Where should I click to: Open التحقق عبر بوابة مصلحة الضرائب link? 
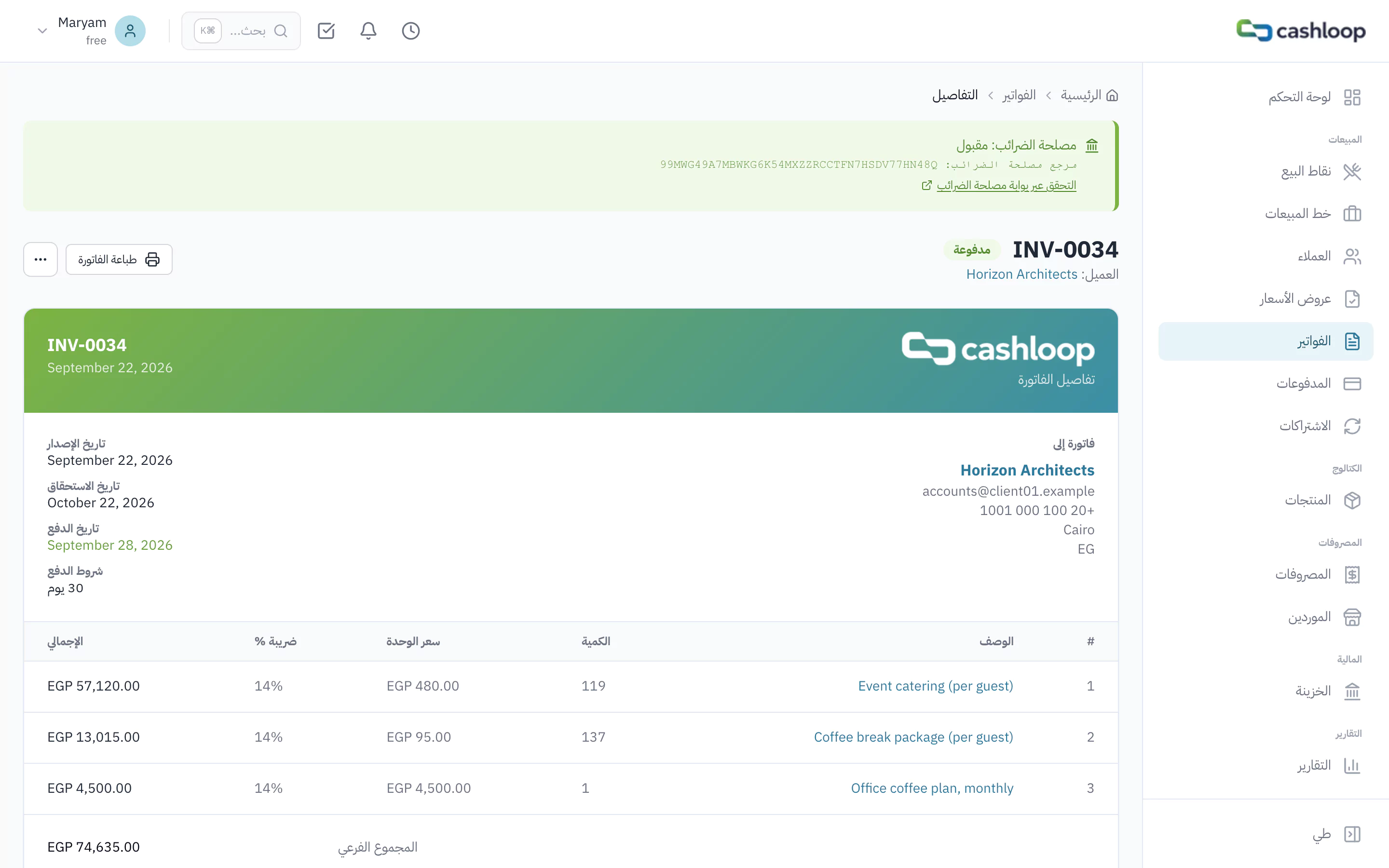click(999, 186)
